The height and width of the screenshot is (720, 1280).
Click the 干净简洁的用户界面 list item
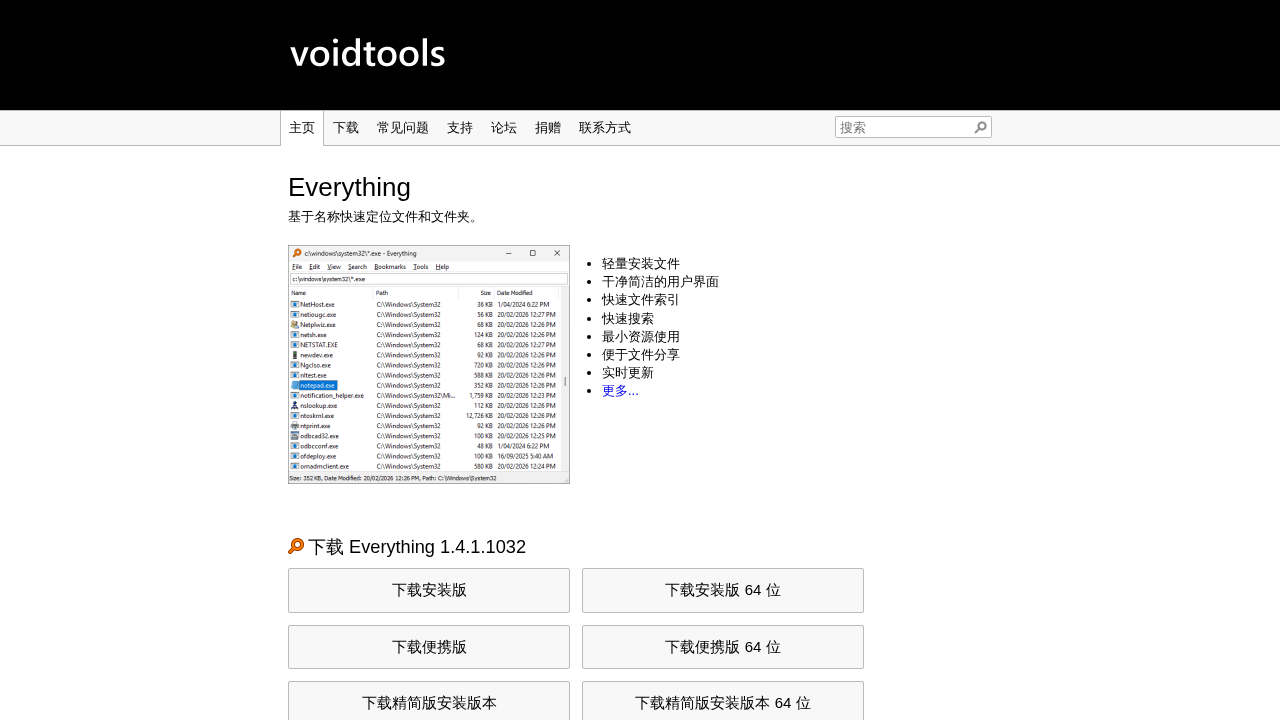660,282
